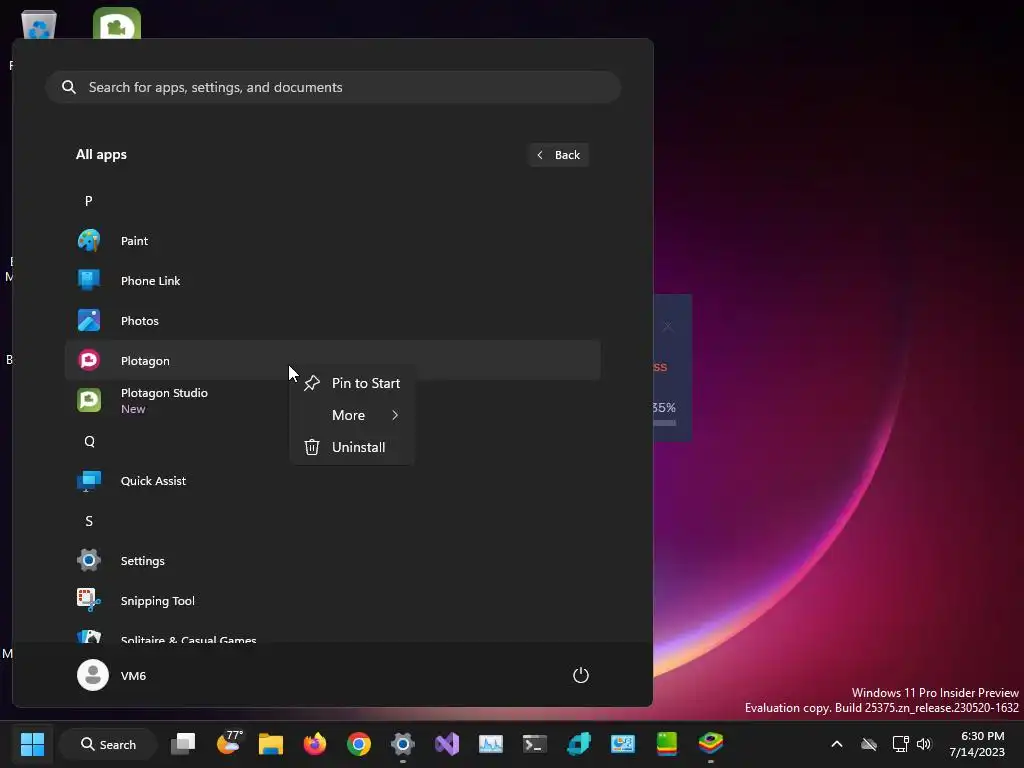Open the Settings gear on the taskbar
Screen dimensions: 1024x768
(x=402, y=744)
